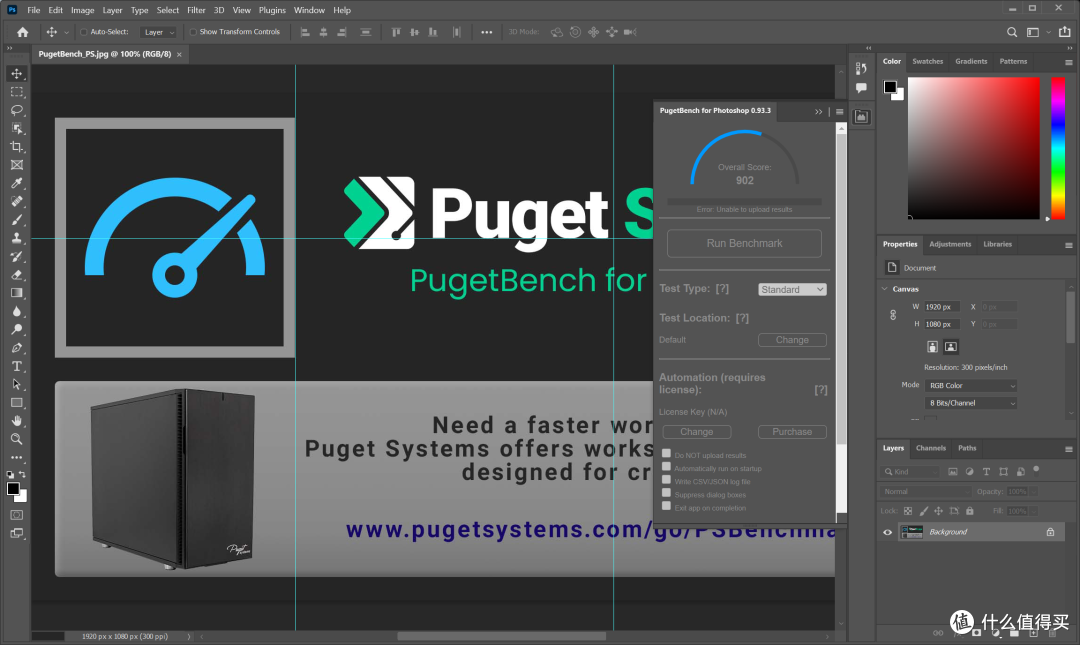The height and width of the screenshot is (645, 1080).
Task: Open the Plugins menu
Action: pos(272,10)
